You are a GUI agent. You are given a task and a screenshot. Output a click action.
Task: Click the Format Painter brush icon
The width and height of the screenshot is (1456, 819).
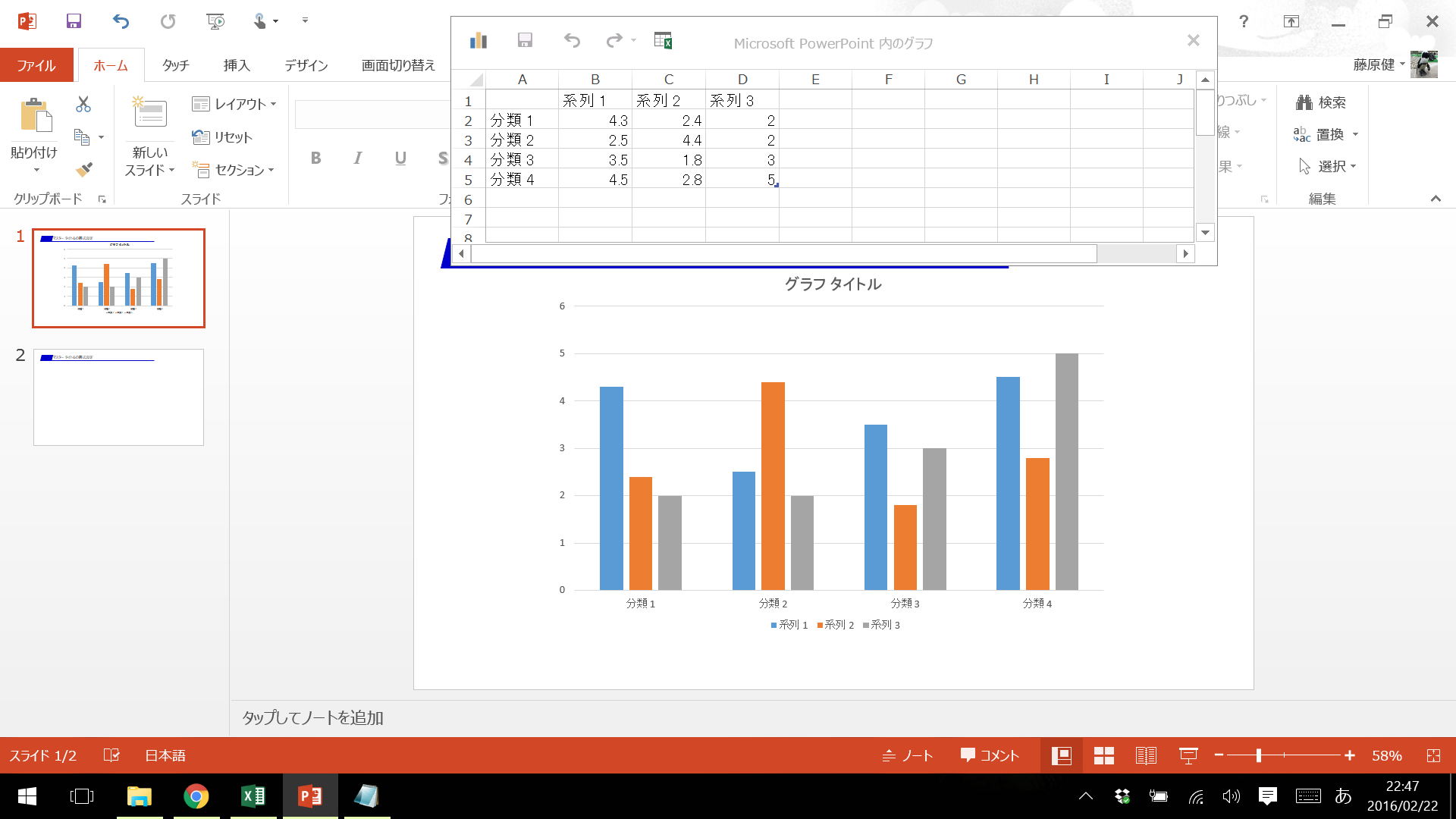[83, 169]
